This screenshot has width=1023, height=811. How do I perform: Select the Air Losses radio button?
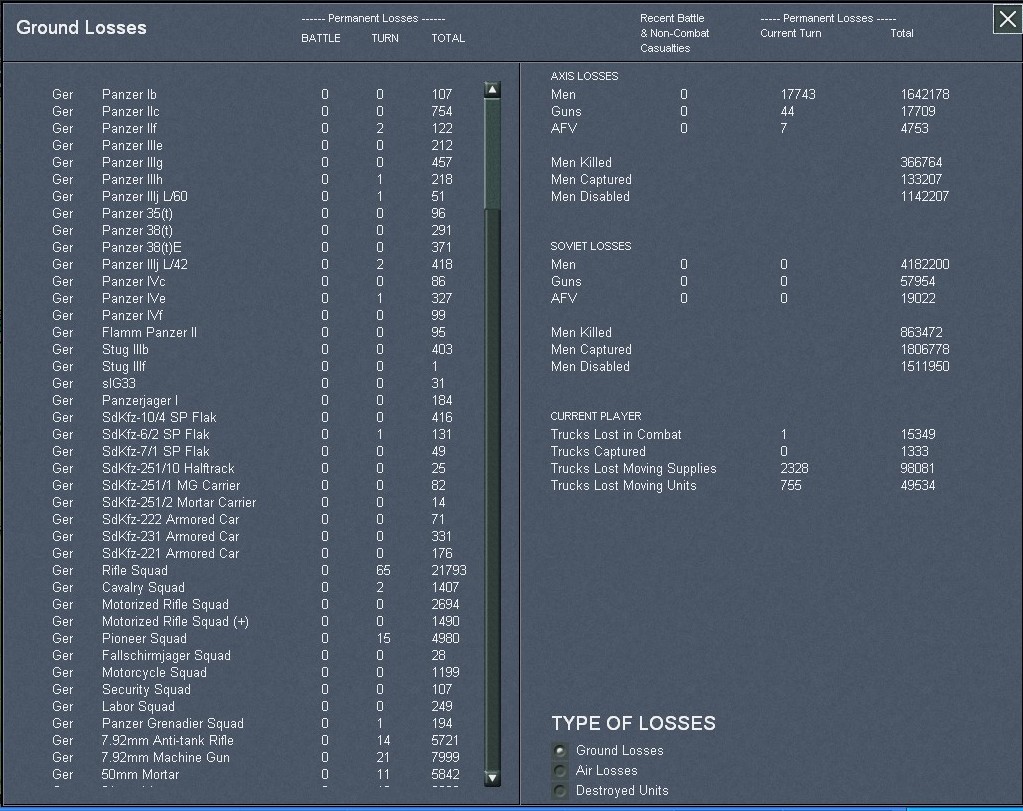[x=560, y=771]
